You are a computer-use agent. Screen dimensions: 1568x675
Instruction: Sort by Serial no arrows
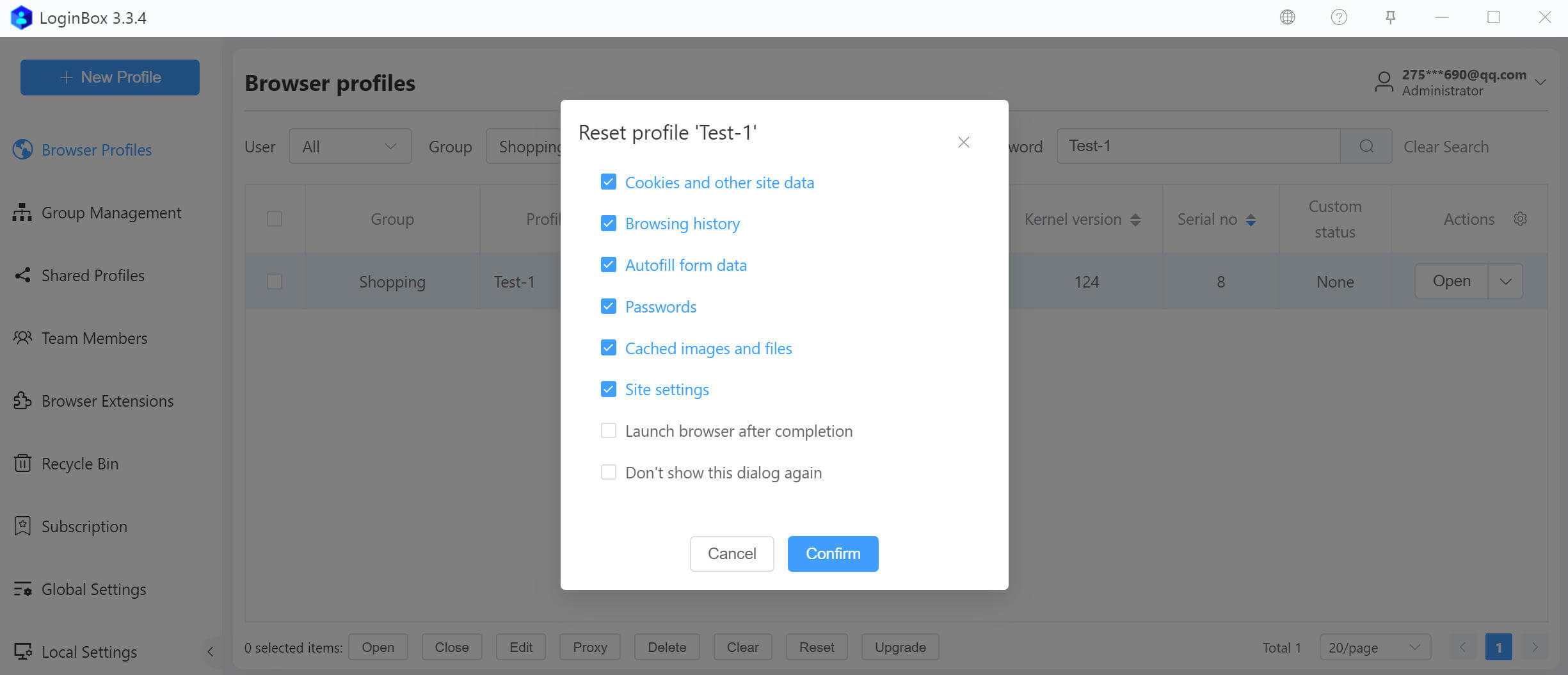point(1251,220)
